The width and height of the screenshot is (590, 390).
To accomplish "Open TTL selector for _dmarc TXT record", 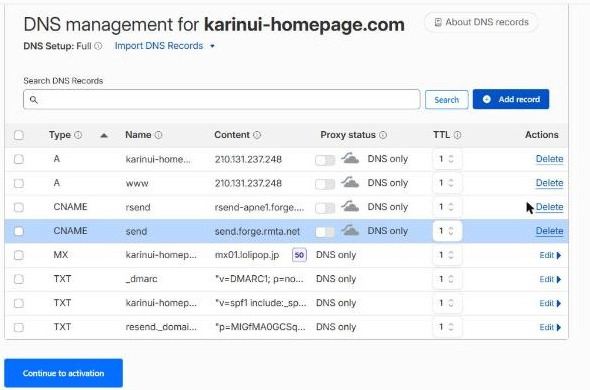I will click(447, 279).
